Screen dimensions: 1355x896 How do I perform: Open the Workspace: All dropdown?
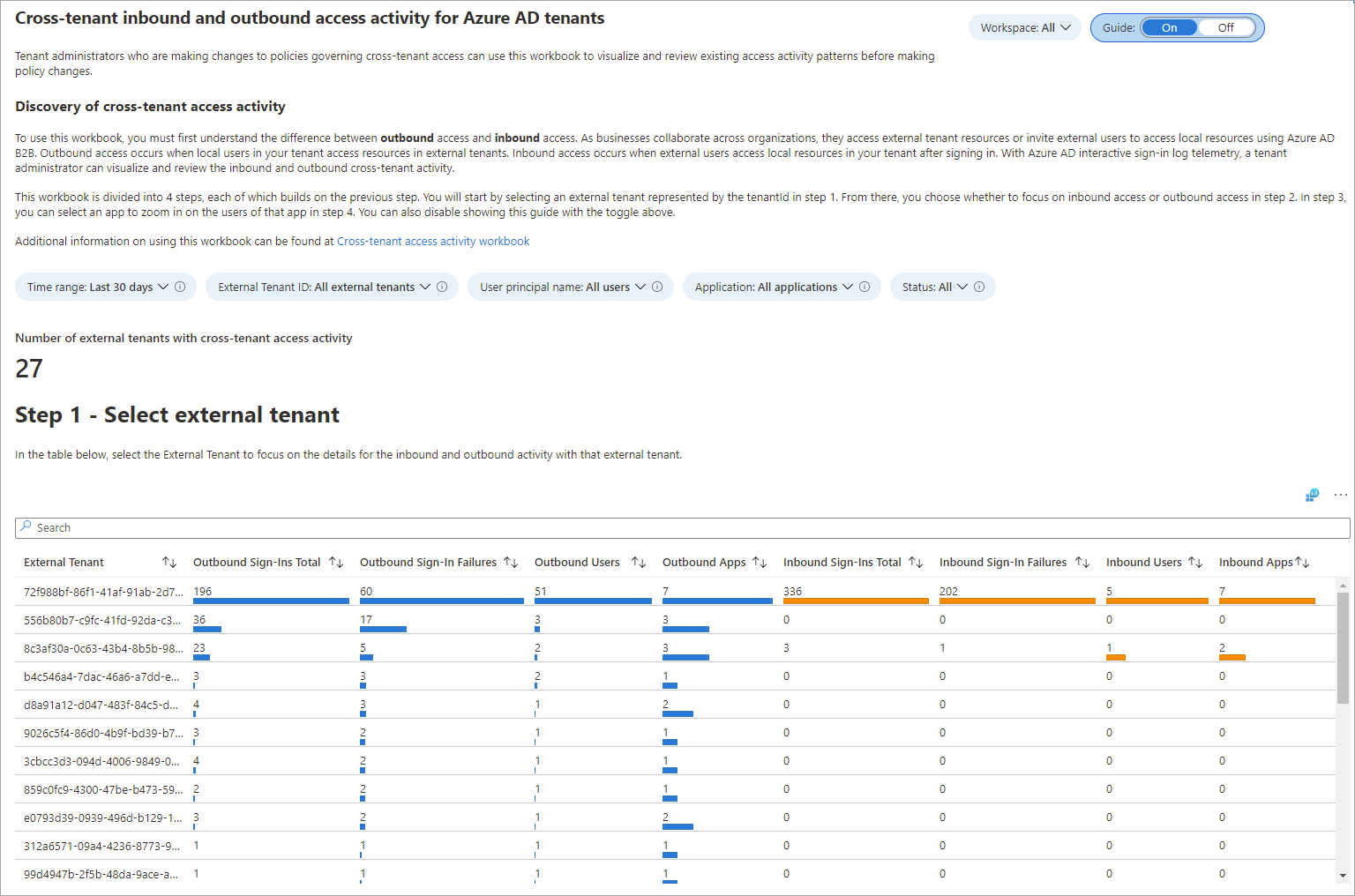1025,27
